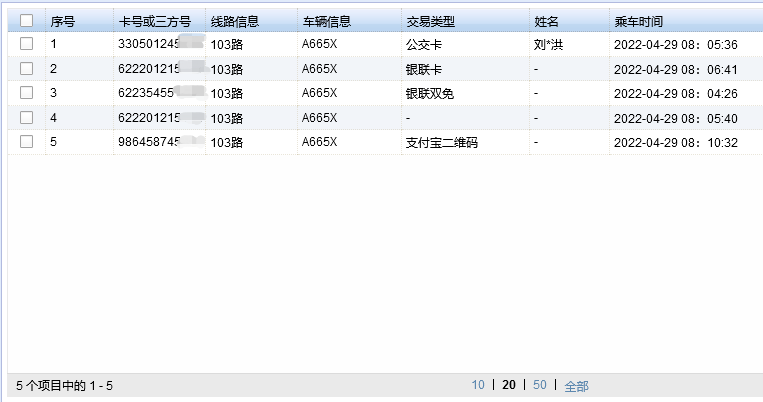The image size is (763, 402).
Task: Switch to 50 items per page
Action: [539, 385]
